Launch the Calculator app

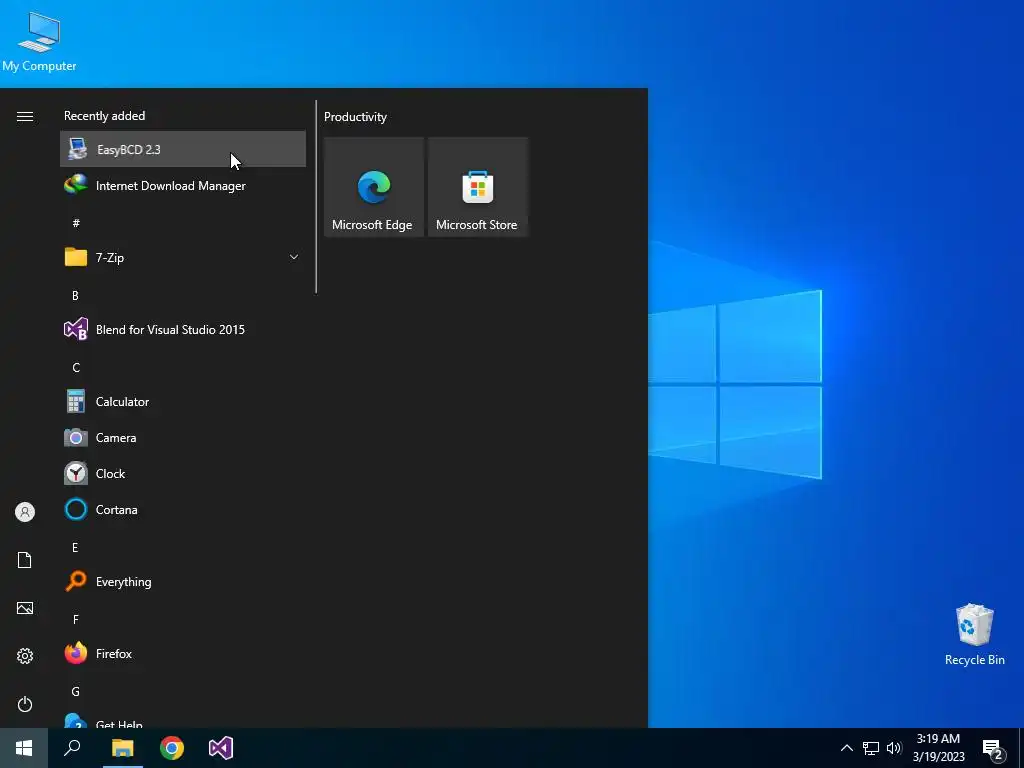pos(183,402)
